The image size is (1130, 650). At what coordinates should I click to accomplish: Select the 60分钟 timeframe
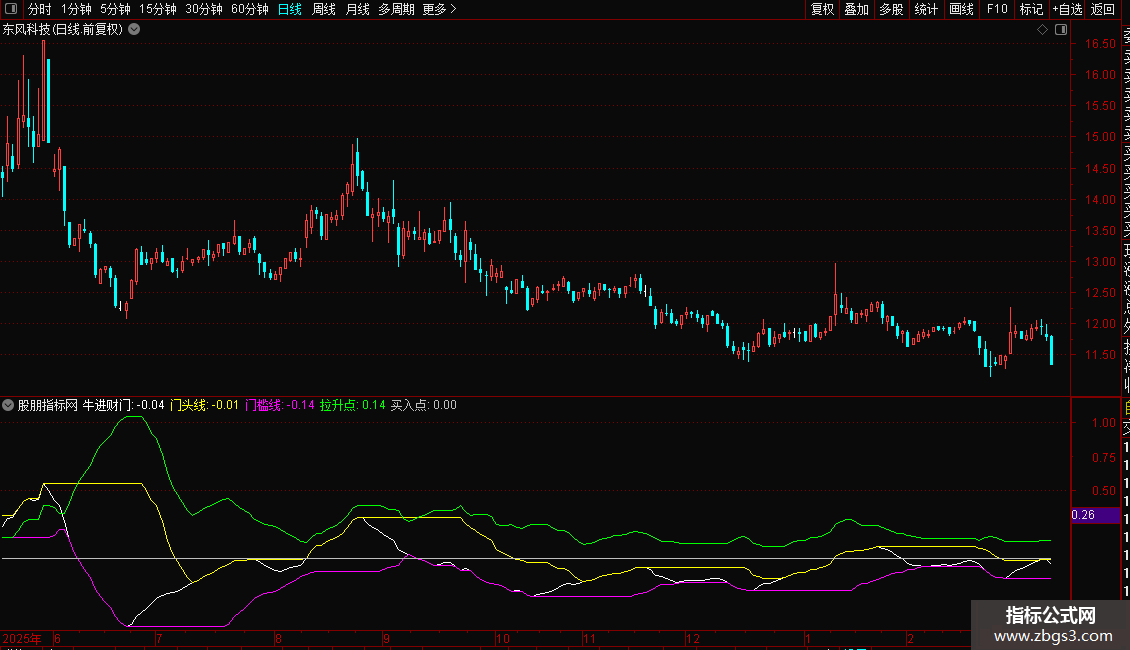[x=249, y=9]
